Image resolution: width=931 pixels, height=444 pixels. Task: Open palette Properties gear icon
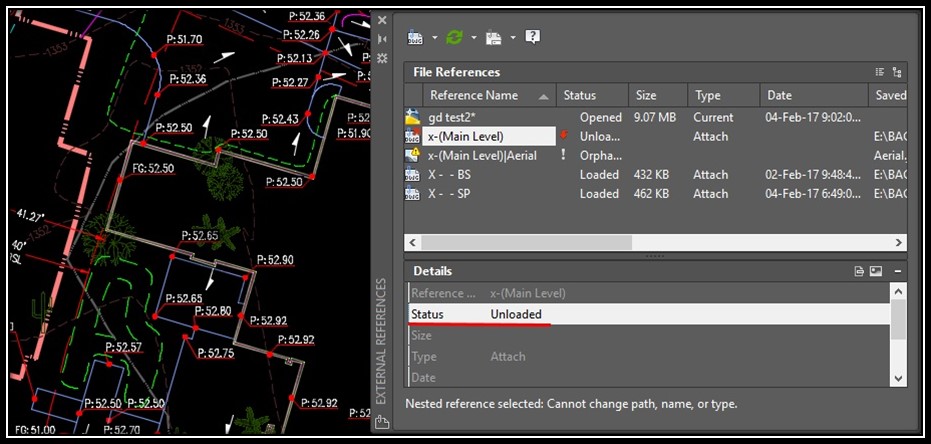click(382, 58)
